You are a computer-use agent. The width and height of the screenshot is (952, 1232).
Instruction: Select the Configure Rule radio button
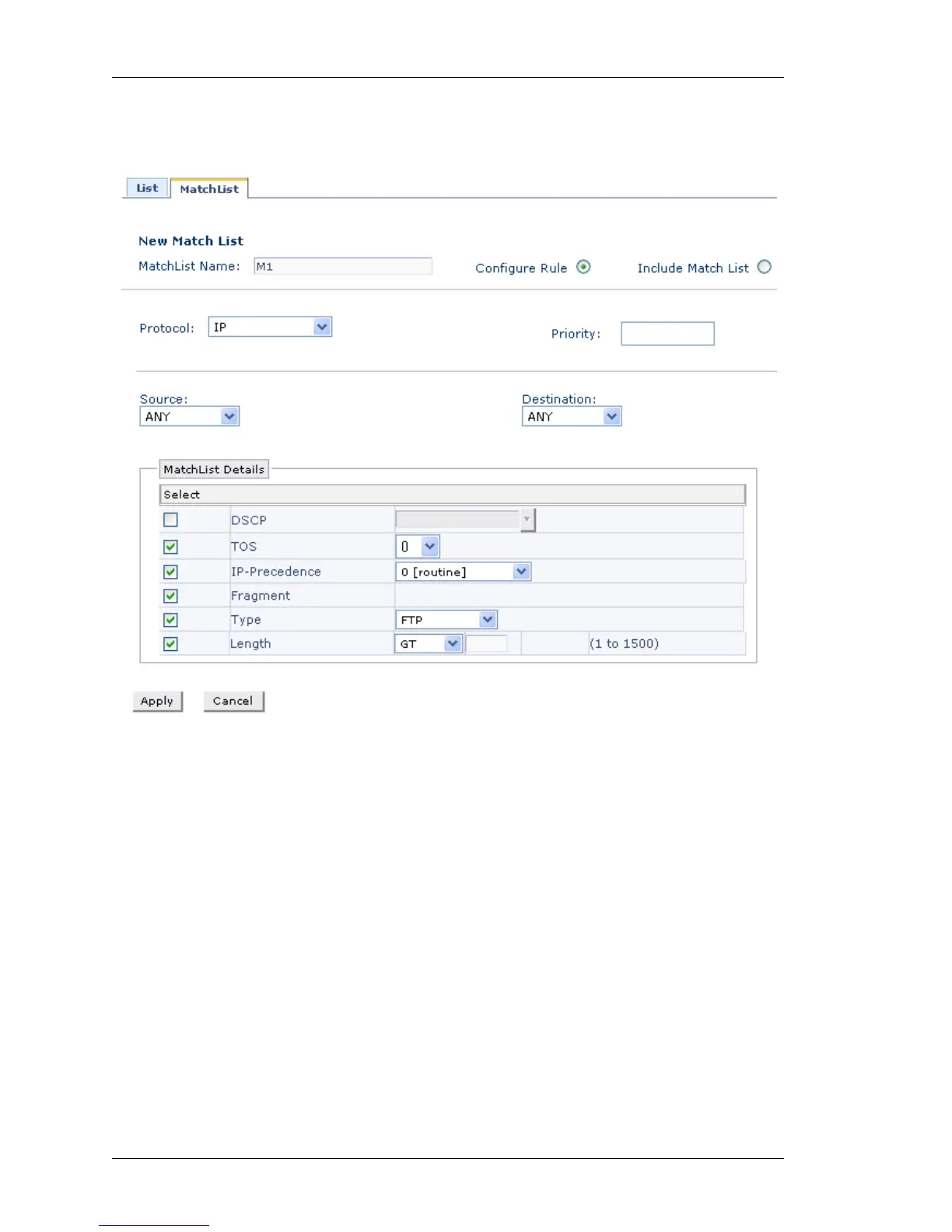tap(583, 267)
